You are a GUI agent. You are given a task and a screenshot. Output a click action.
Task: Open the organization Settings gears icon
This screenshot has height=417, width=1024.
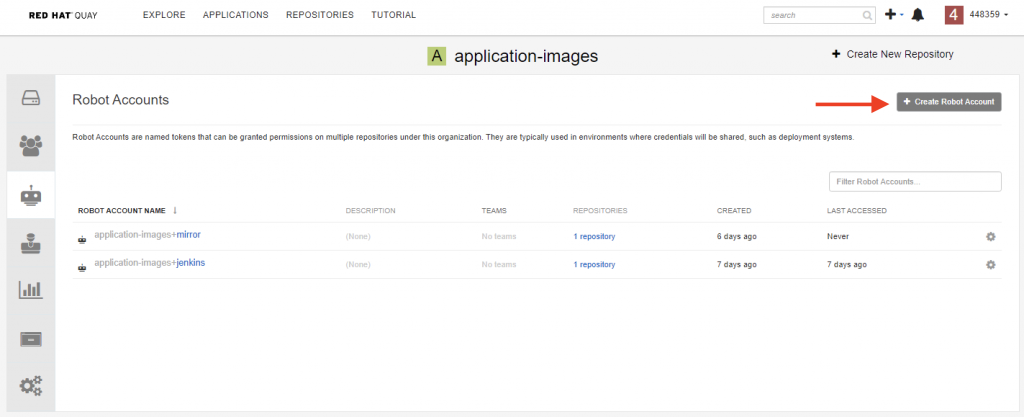[31, 386]
